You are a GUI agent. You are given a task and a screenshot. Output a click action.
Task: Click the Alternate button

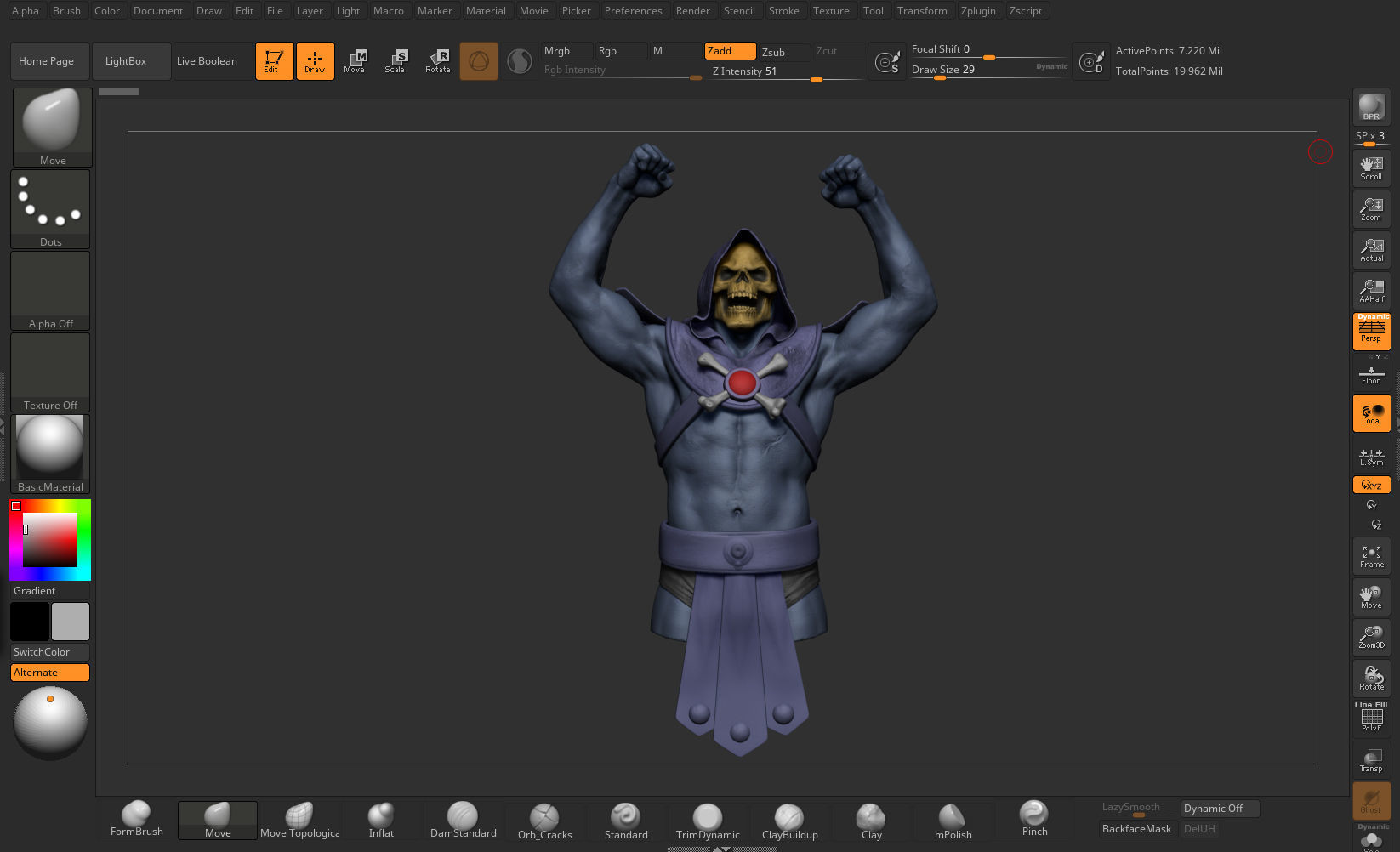coord(50,673)
